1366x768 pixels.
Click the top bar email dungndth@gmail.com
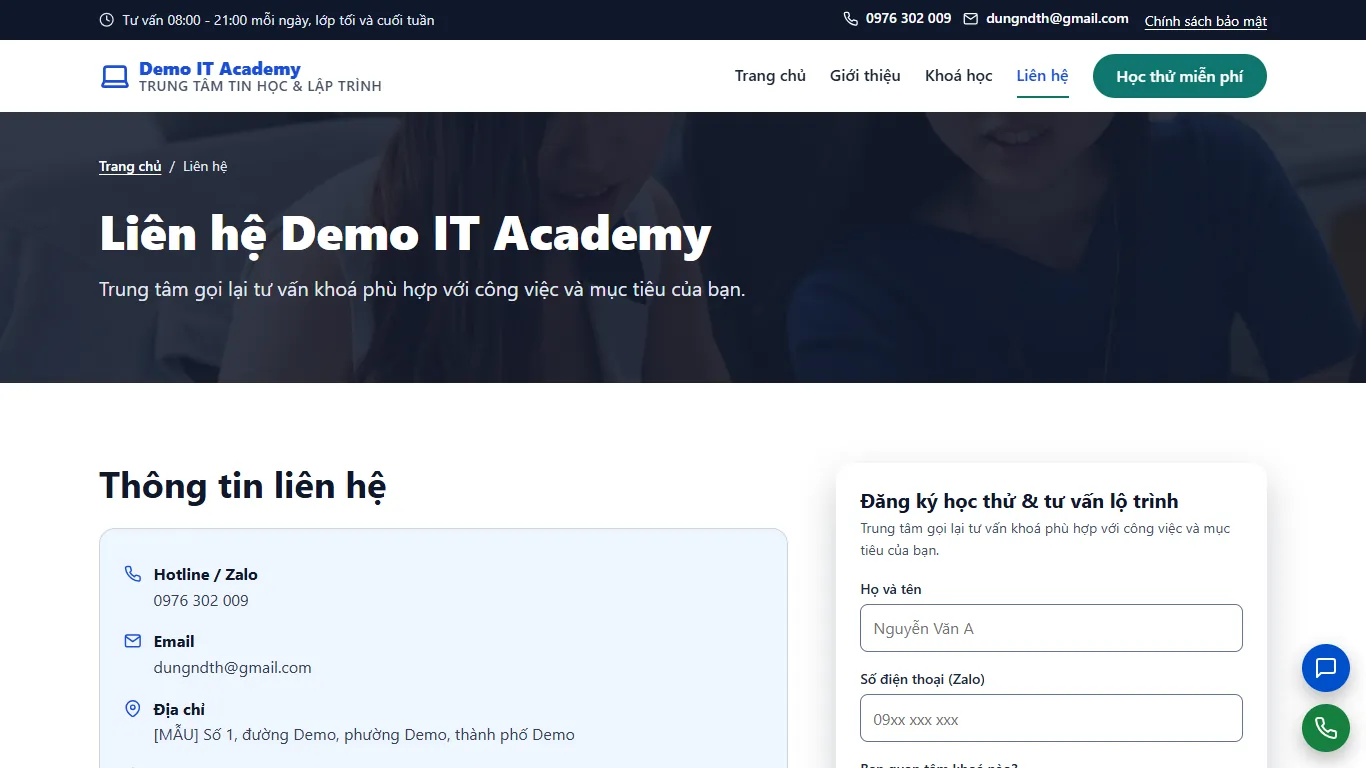1057,19
